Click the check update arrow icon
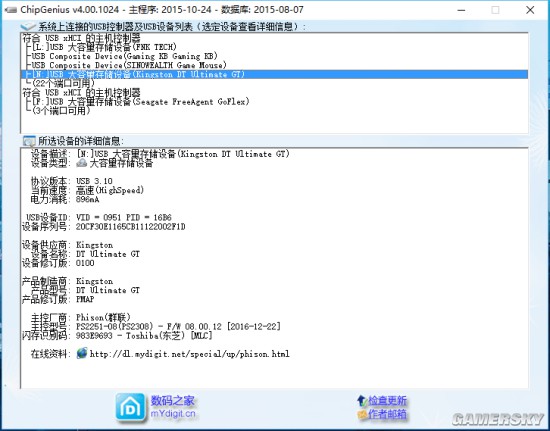550x431 pixels. pyautogui.click(x=362, y=400)
